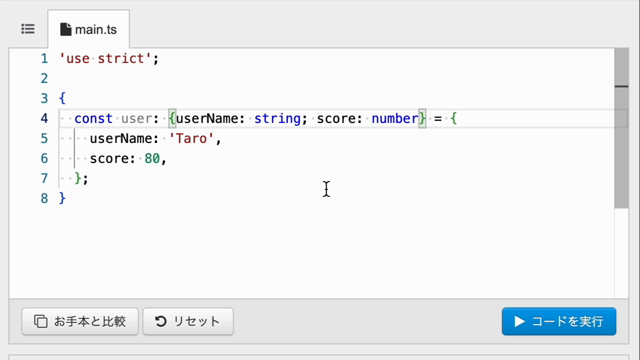Click the closing brace semicolon on line 7

coord(81,178)
